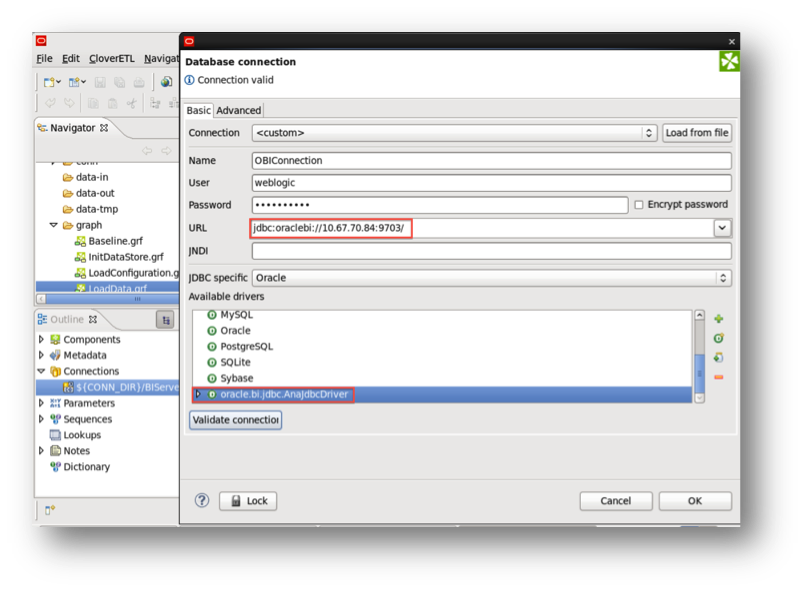Viewport: 805px width, 592px height.
Task: Open the Navigate menu
Action: (161, 59)
